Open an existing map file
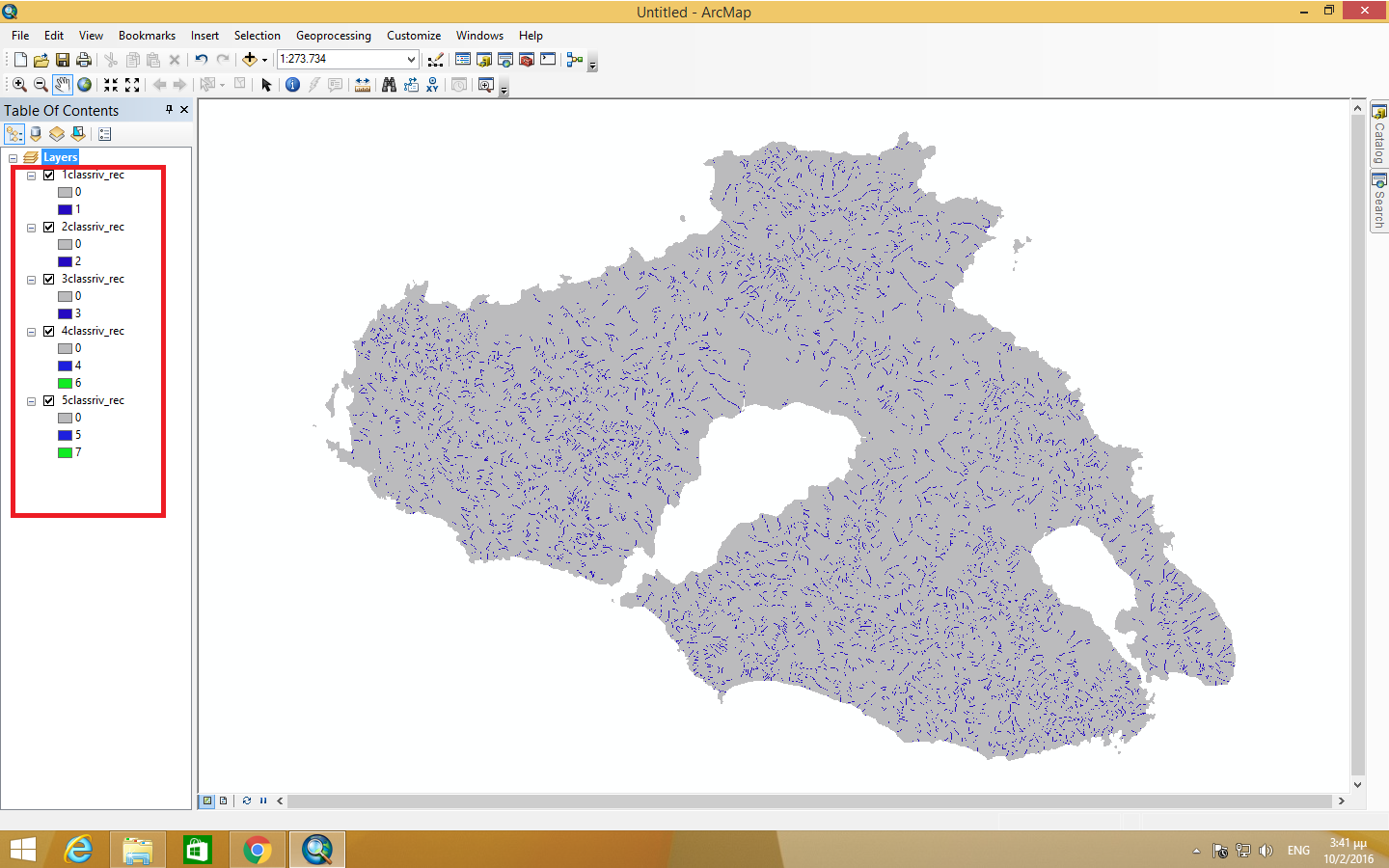1389x868 pixels. click(x=41, y=60)
